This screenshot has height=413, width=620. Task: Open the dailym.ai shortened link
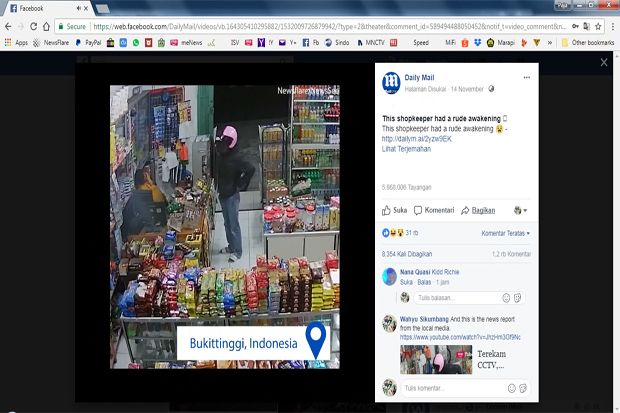pos(416,139)
